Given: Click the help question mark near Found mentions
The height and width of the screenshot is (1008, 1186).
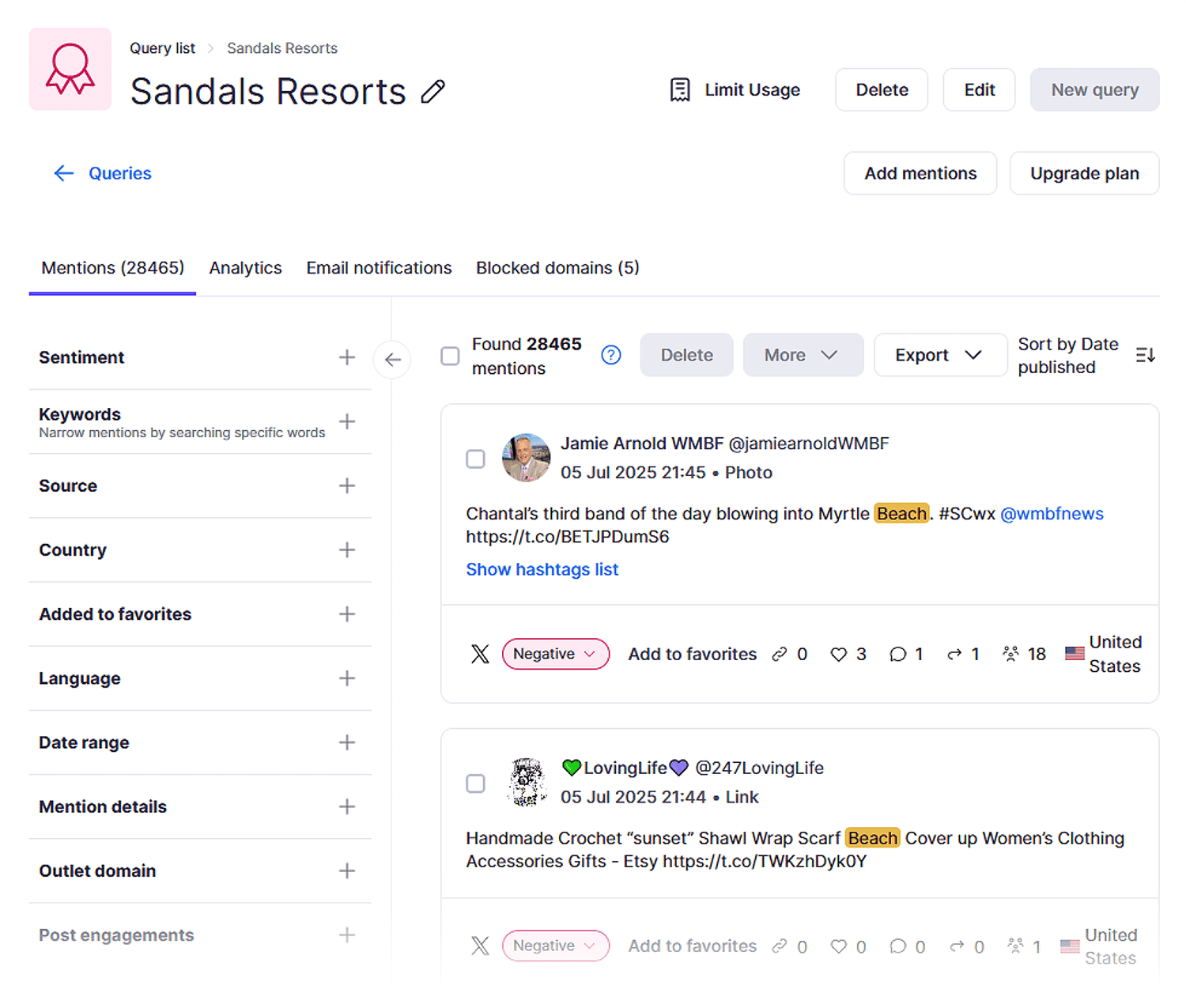Looking at the screenshot, I should pyautogui.click(x=611, y=356).
